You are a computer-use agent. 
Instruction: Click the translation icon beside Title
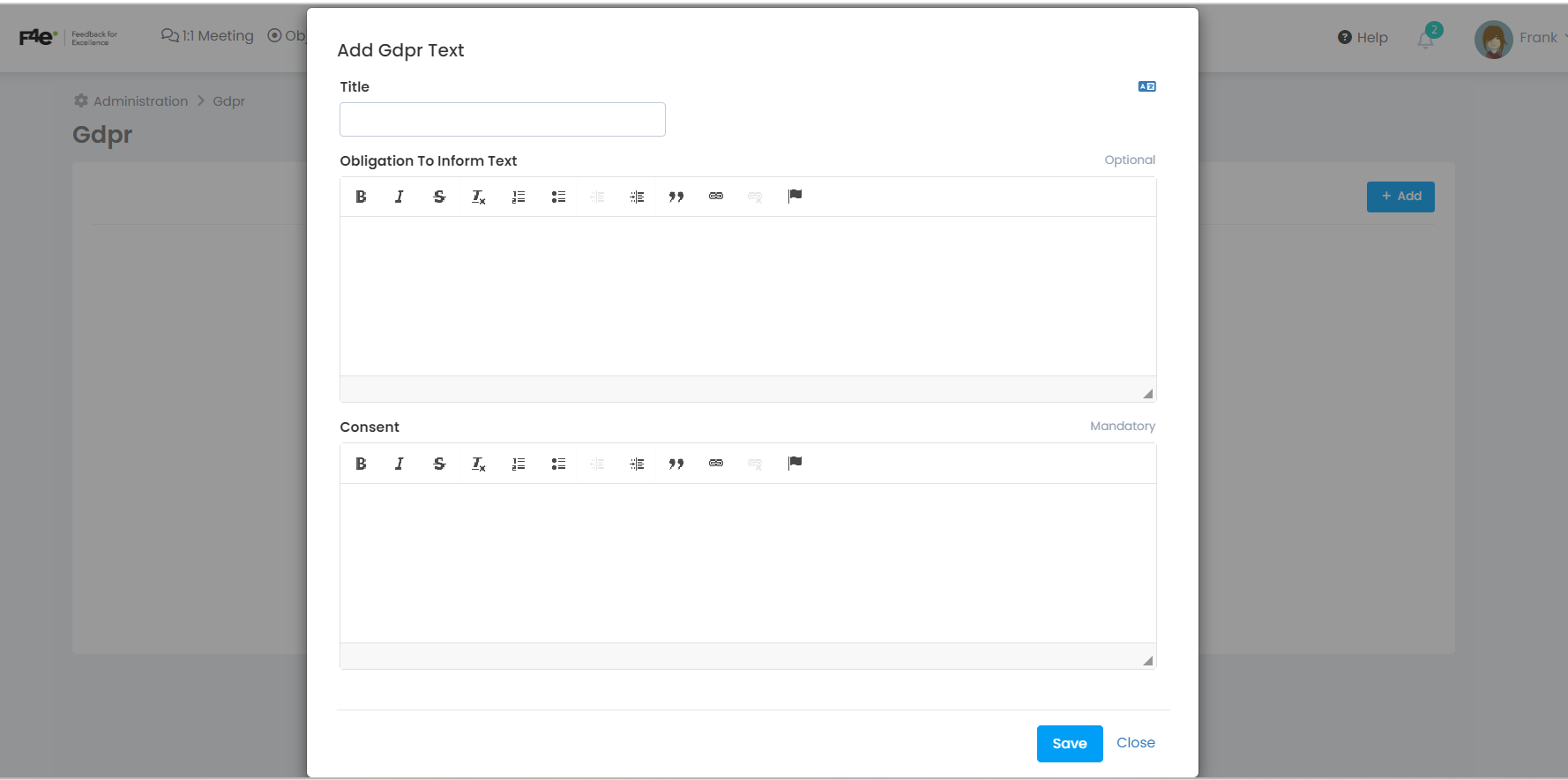tap(1146, 86)
